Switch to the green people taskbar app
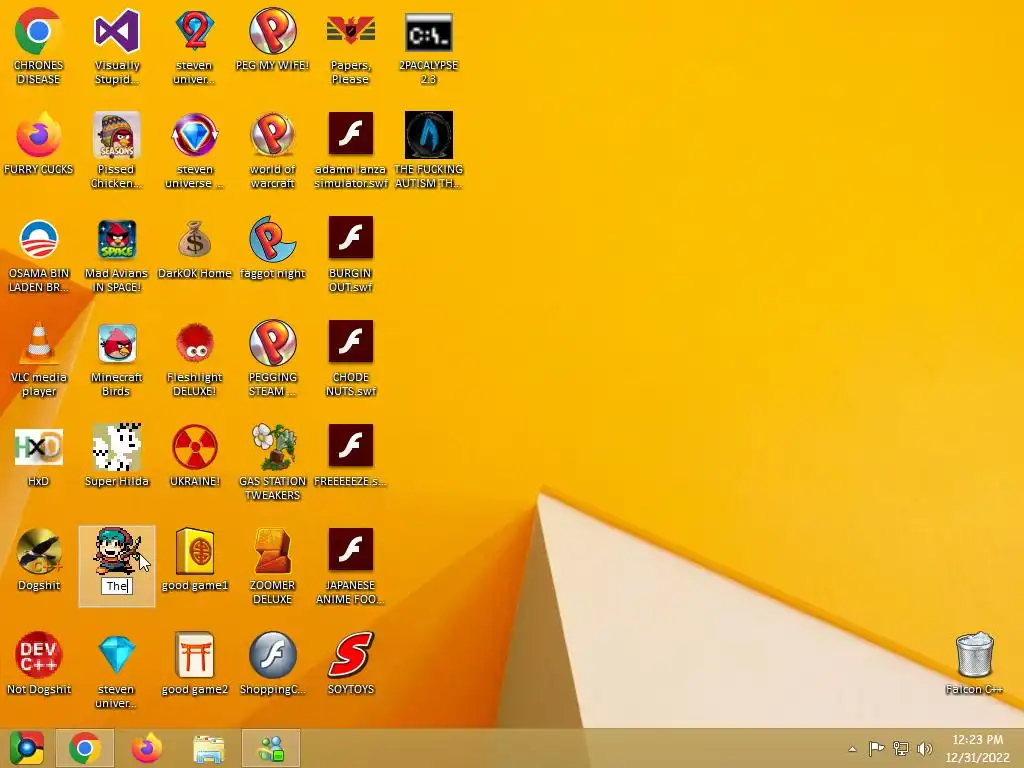The image size is (1024, 768). tap(271, 748)
